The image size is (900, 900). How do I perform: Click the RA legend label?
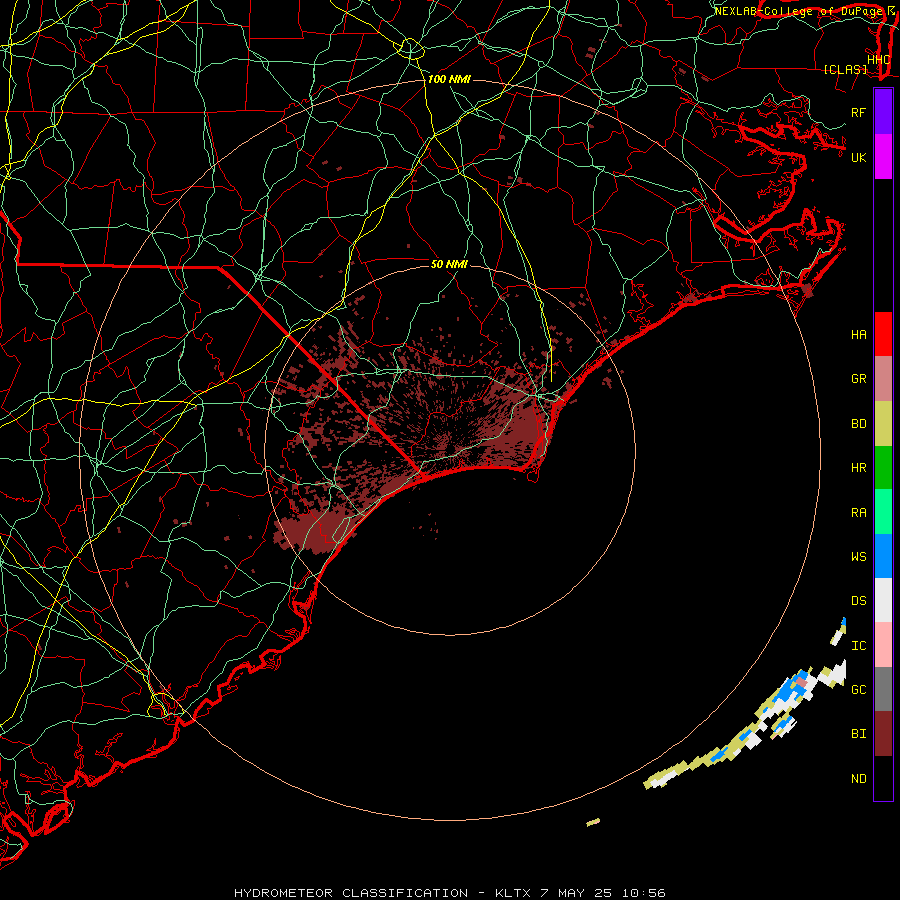coord(858,512)
